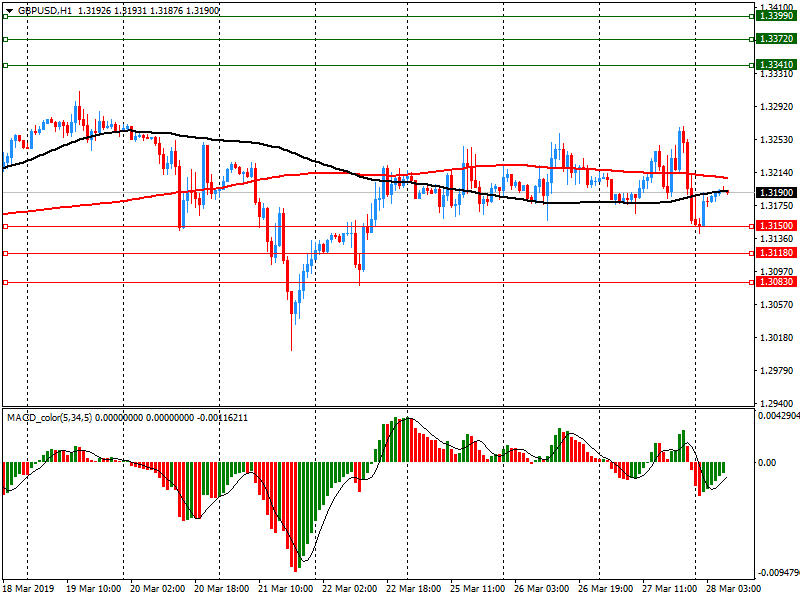
Task: Click the red 1.30830 price label
Action: (776, 282)
